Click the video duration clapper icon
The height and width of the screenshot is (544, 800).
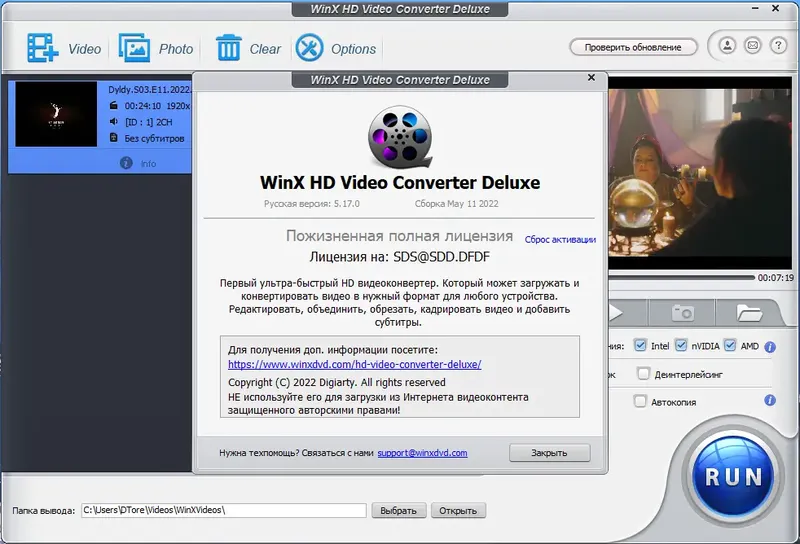[x=114, y=106]
